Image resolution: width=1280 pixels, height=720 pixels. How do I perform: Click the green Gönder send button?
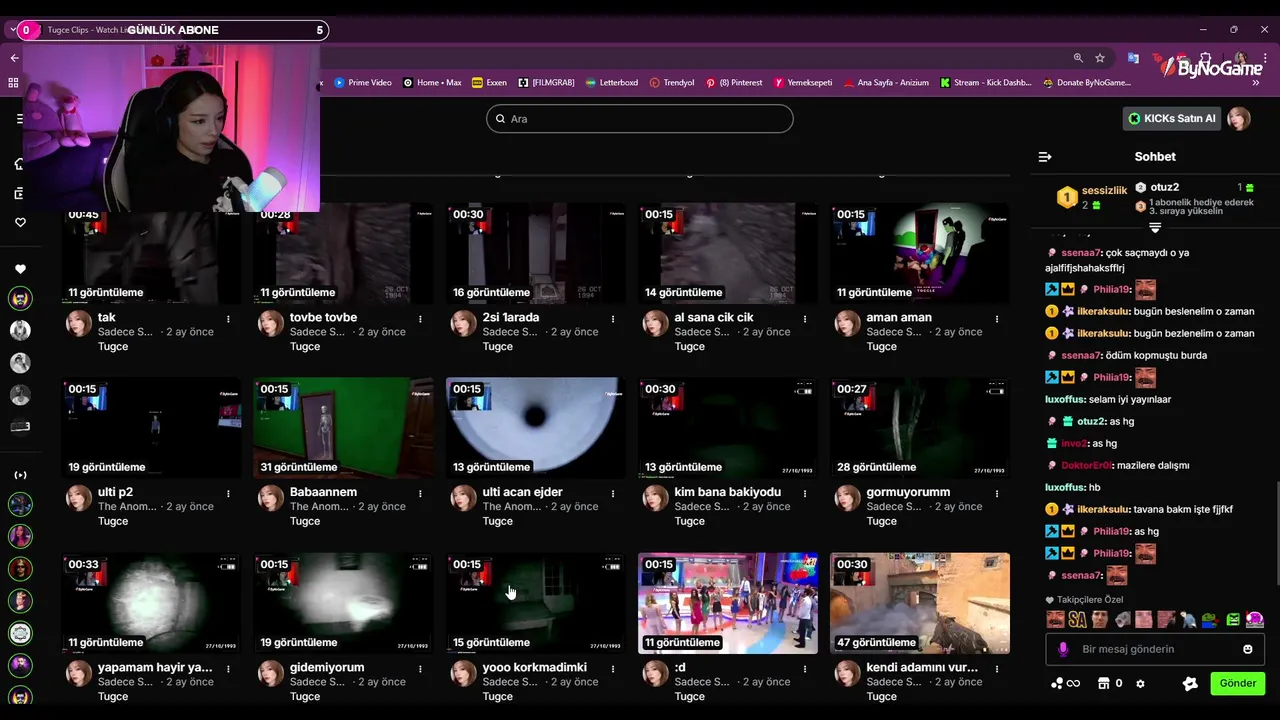click(1237, 684)
